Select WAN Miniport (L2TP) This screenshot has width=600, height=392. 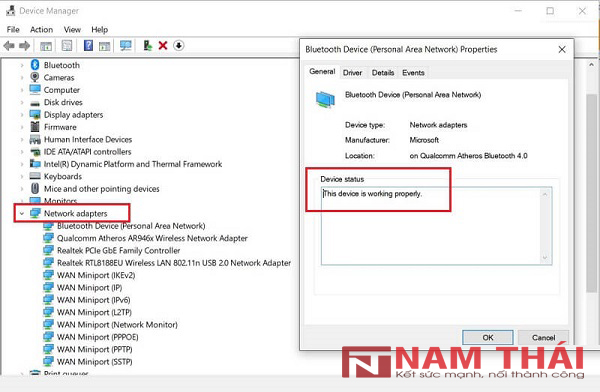pos(94,312)
